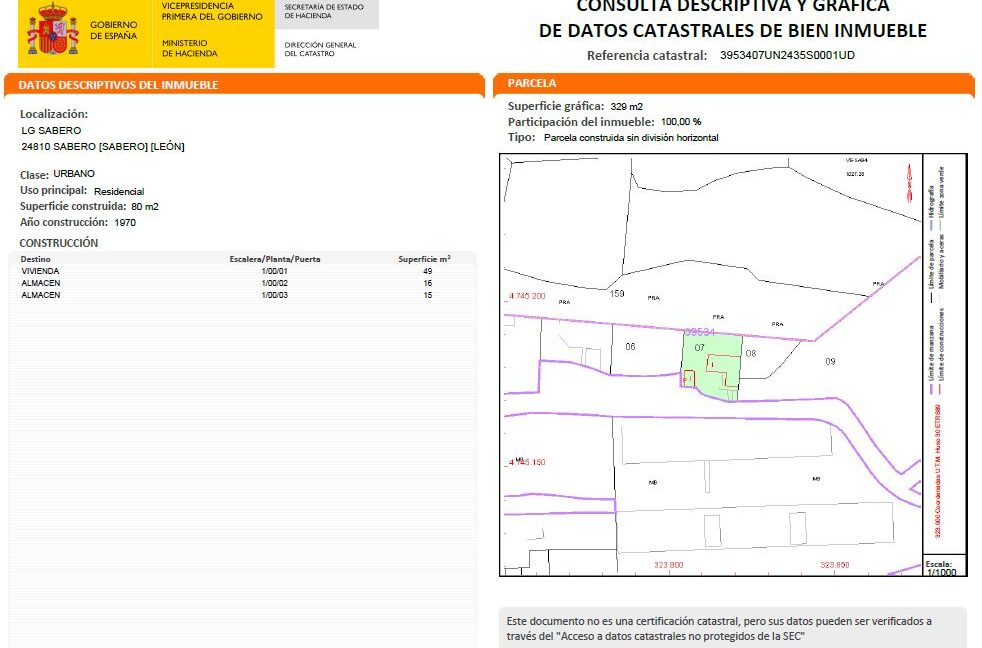
Task: Click DIRECCIÓN GENERAL DEL CATASTRO label
Action: pos(320,49)
